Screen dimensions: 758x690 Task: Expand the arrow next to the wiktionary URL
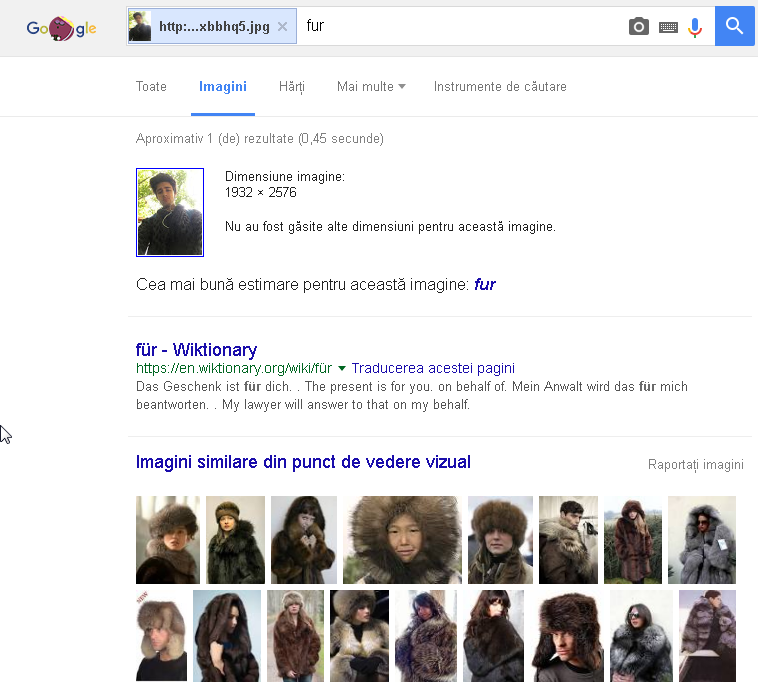pos(342,368)
